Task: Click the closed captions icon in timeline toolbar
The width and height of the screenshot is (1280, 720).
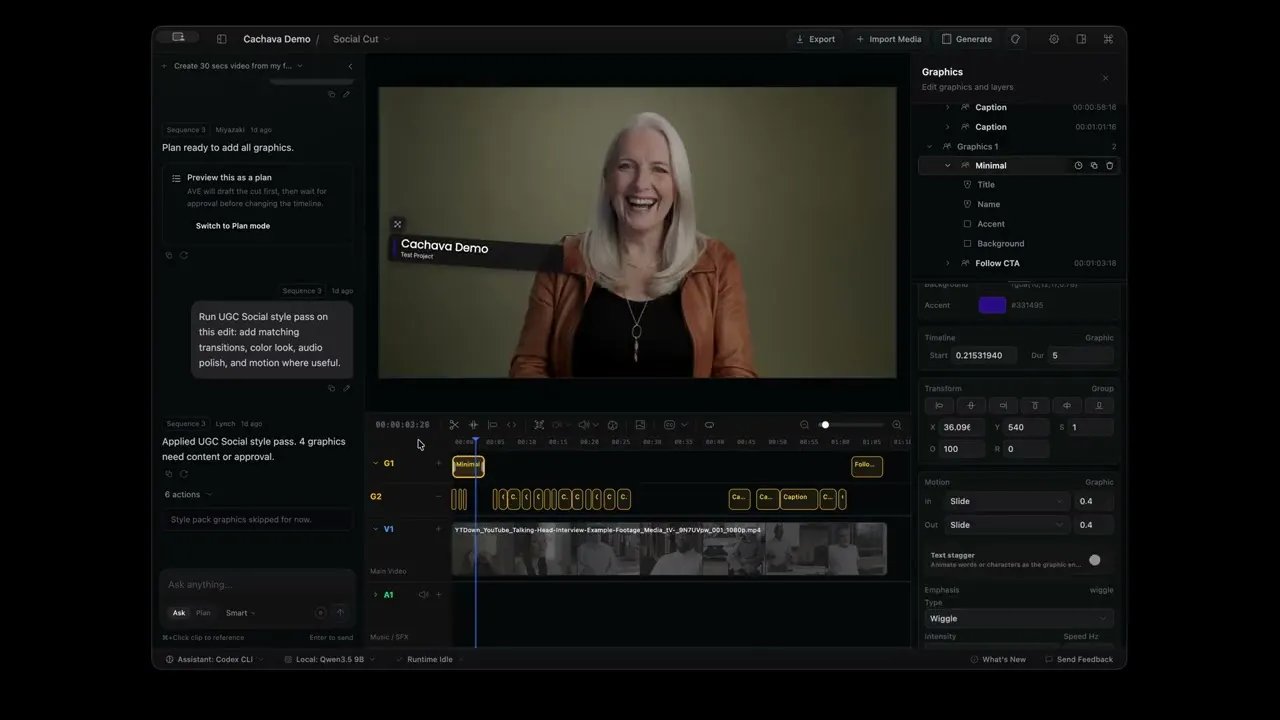Action: point(670,425)
